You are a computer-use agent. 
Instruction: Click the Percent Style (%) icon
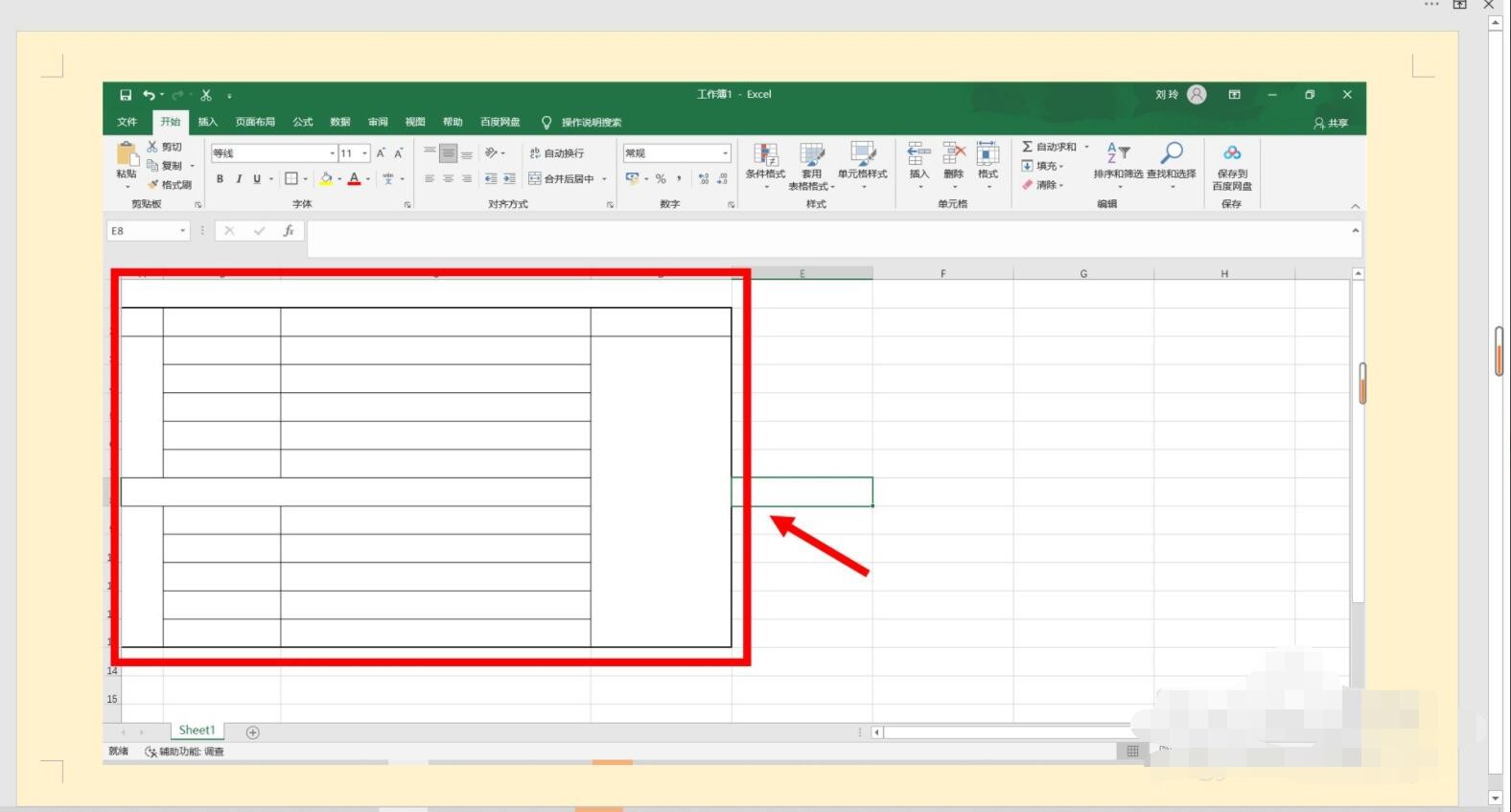pos(661,179)
